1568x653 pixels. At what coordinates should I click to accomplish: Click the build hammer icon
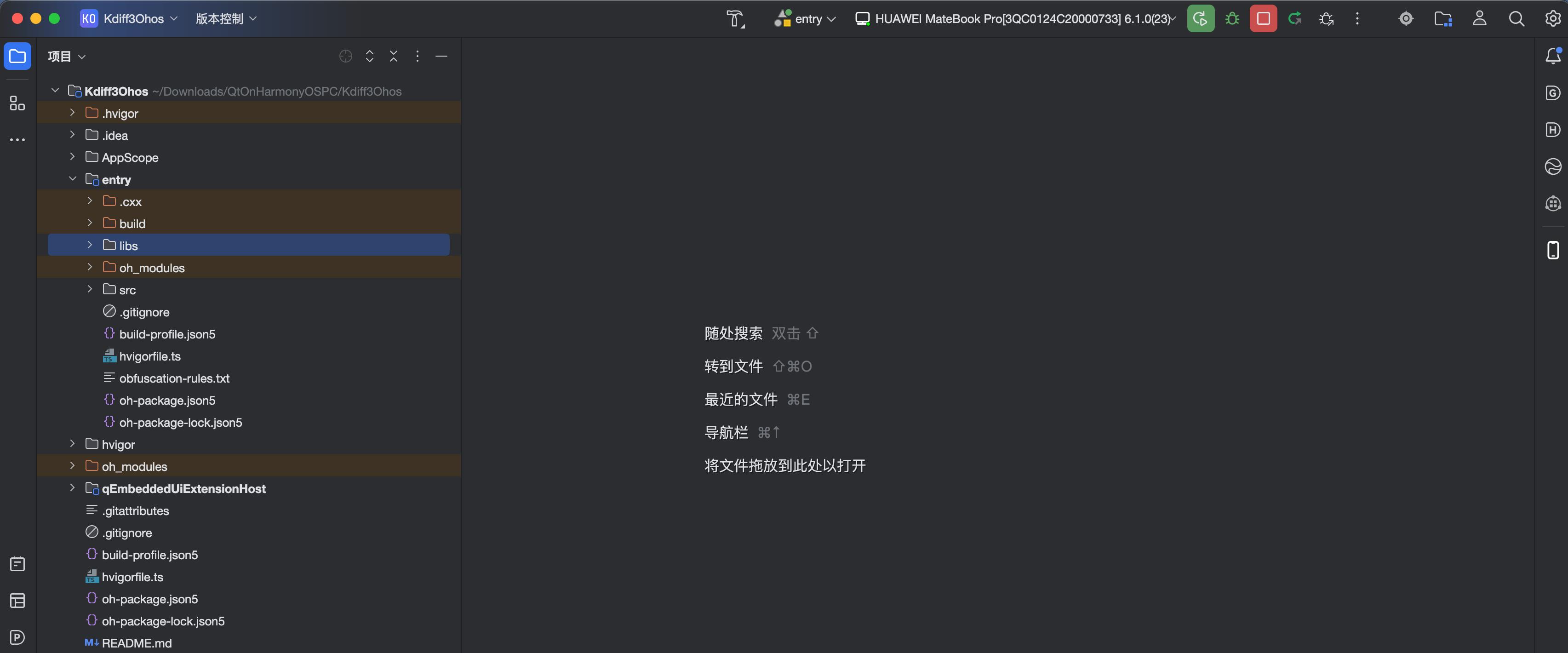pos(736,19)
